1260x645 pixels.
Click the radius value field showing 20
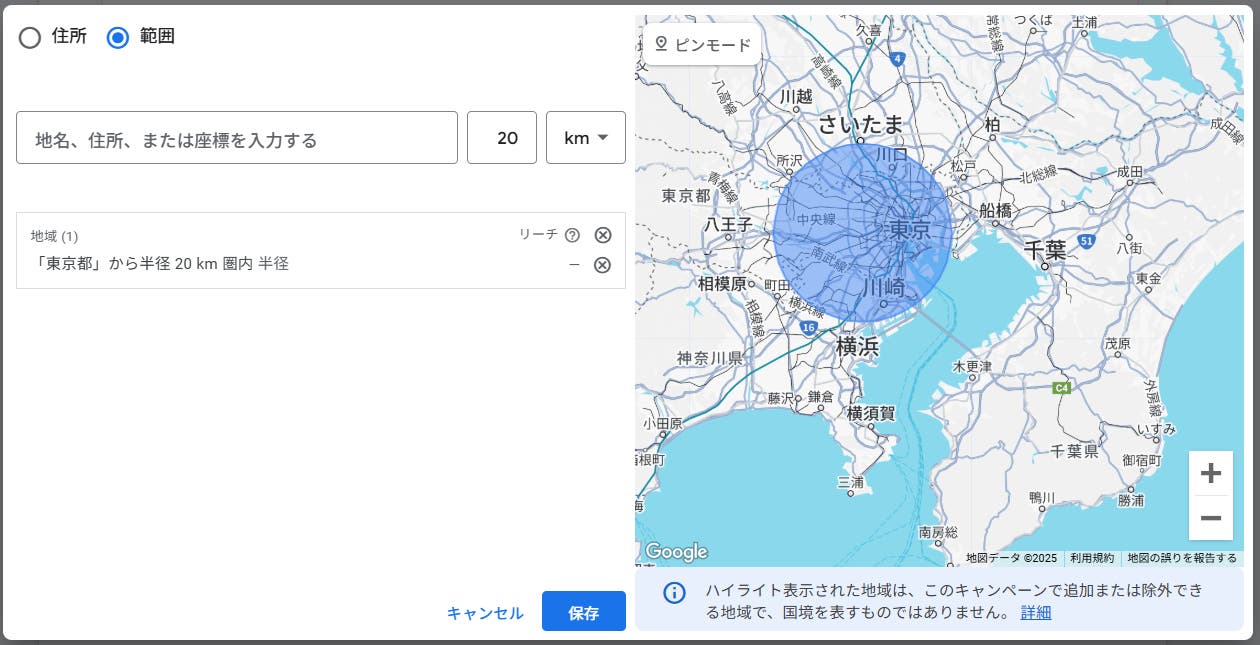[507, 138]
